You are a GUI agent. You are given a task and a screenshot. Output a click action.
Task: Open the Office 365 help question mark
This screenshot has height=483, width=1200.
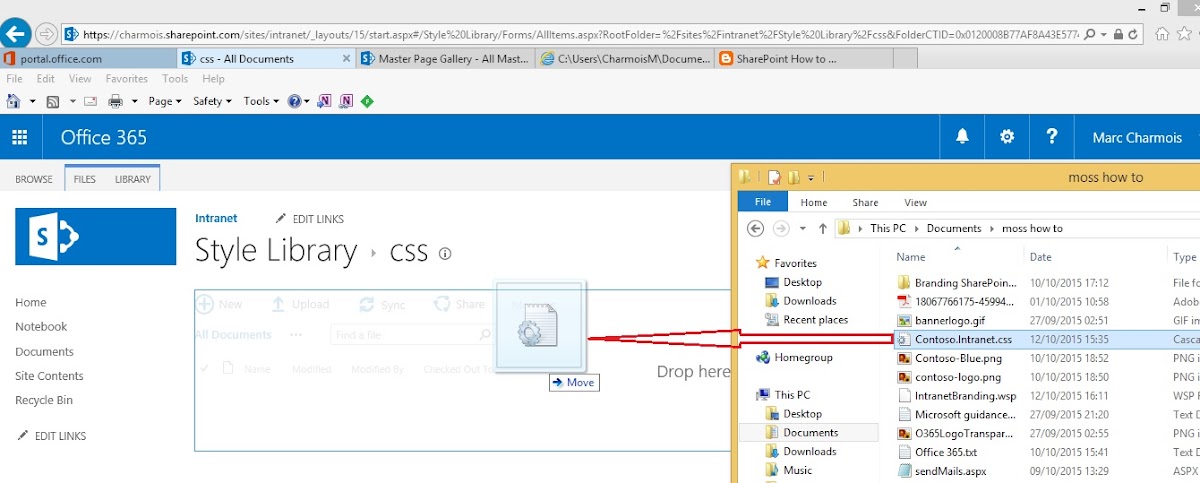click(x=1051, y=138)
